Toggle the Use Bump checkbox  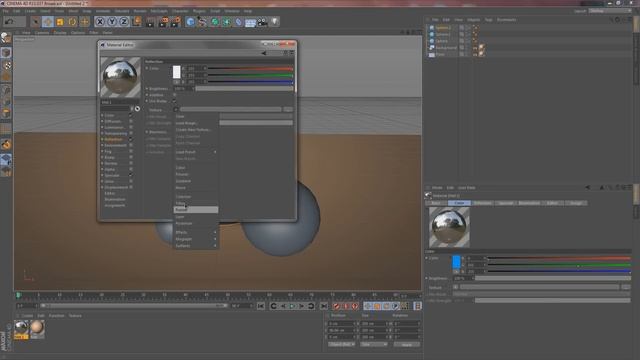(174, 101)
